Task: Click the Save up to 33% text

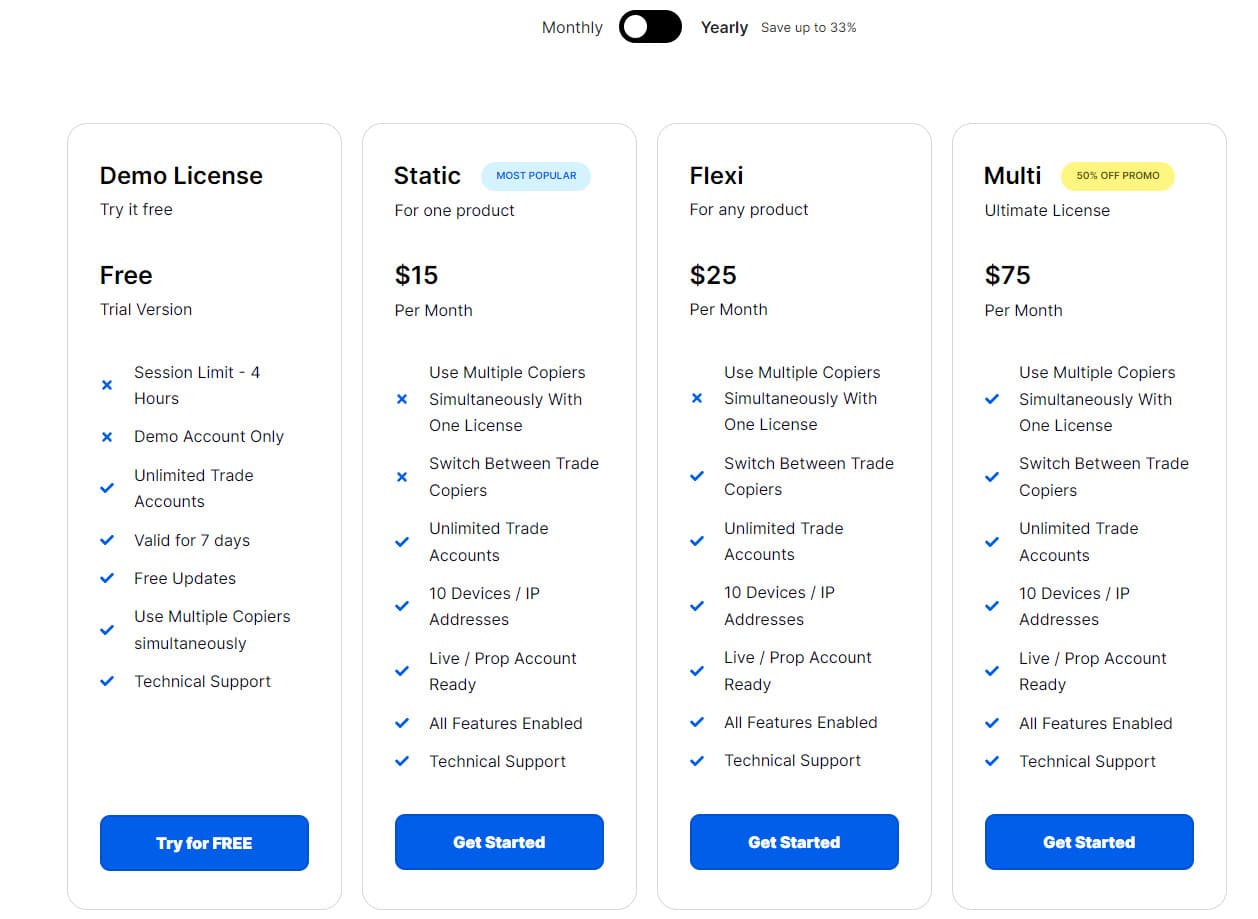Action: pos(808,28)
